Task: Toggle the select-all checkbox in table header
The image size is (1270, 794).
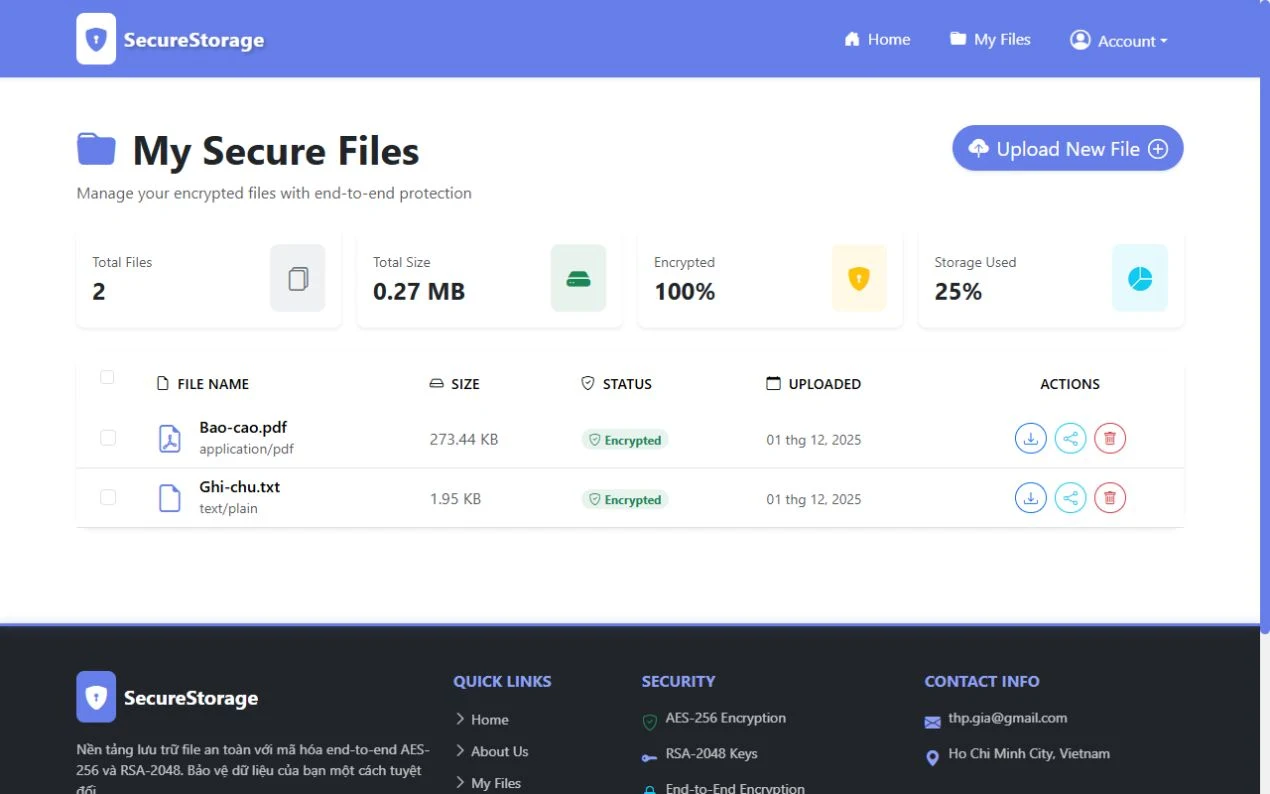Action: pyautogui.click(x=107, y=377)
